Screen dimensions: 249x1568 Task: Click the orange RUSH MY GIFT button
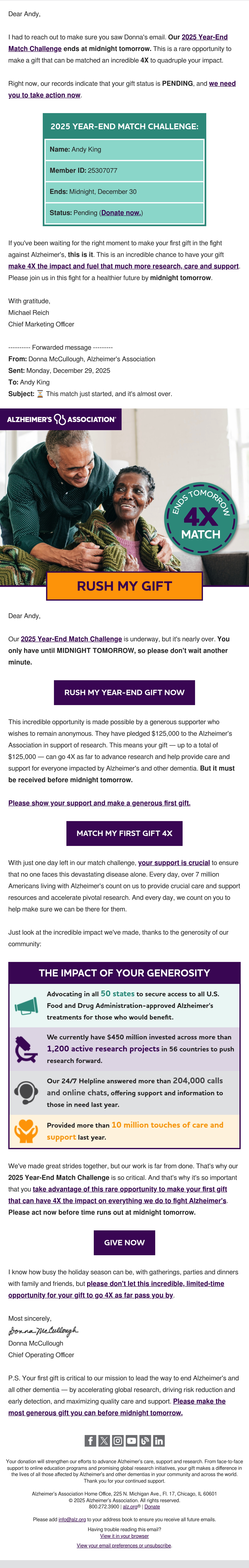(124, 586)
